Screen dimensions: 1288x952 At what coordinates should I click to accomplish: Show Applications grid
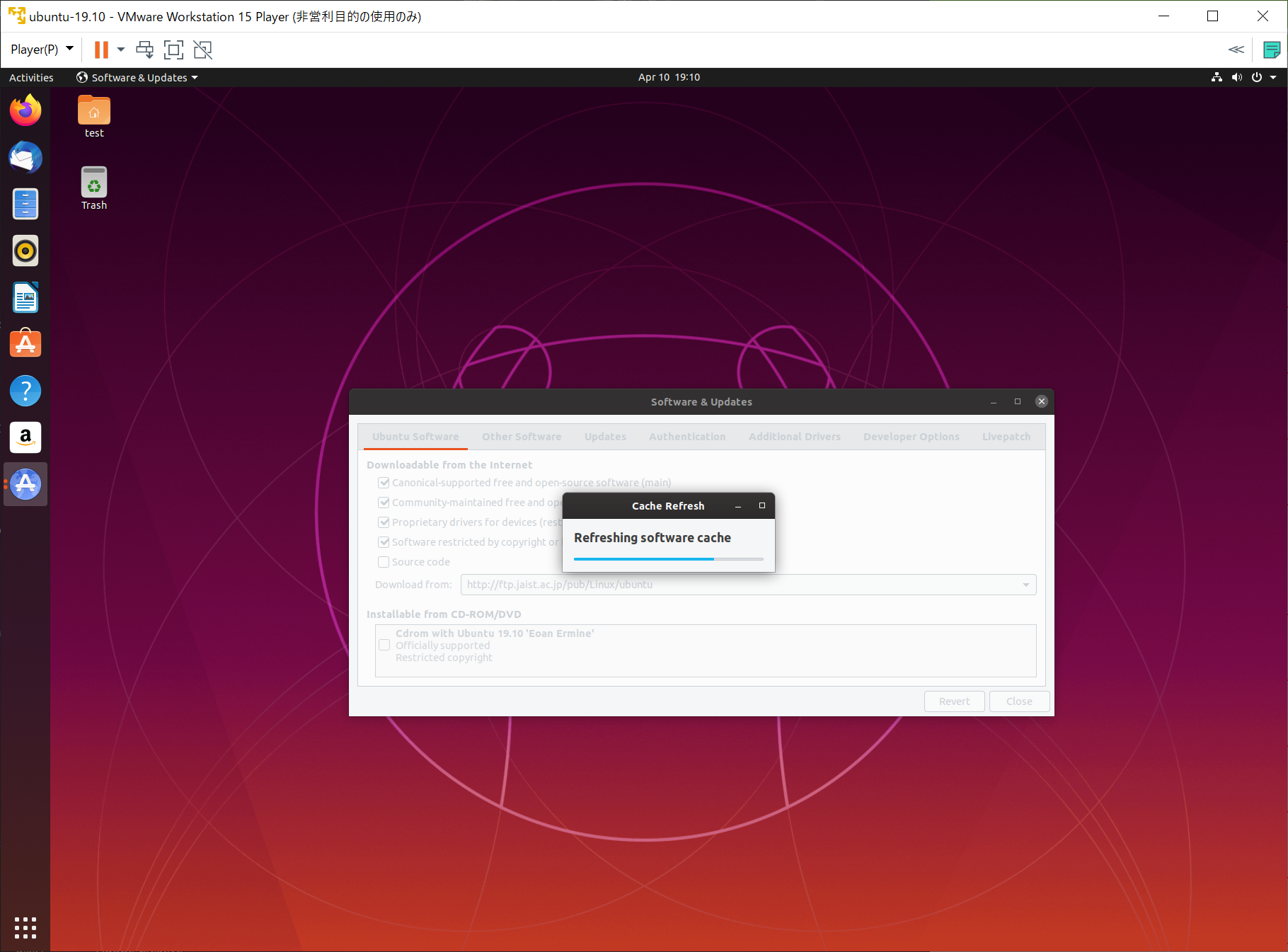(25, 927)
